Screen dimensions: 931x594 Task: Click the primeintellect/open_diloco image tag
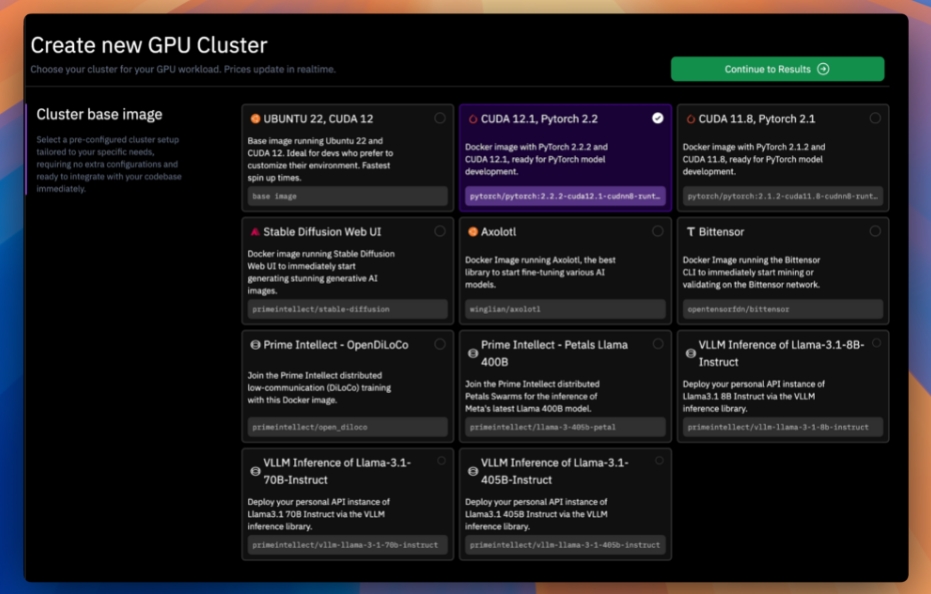pos(347,426)
